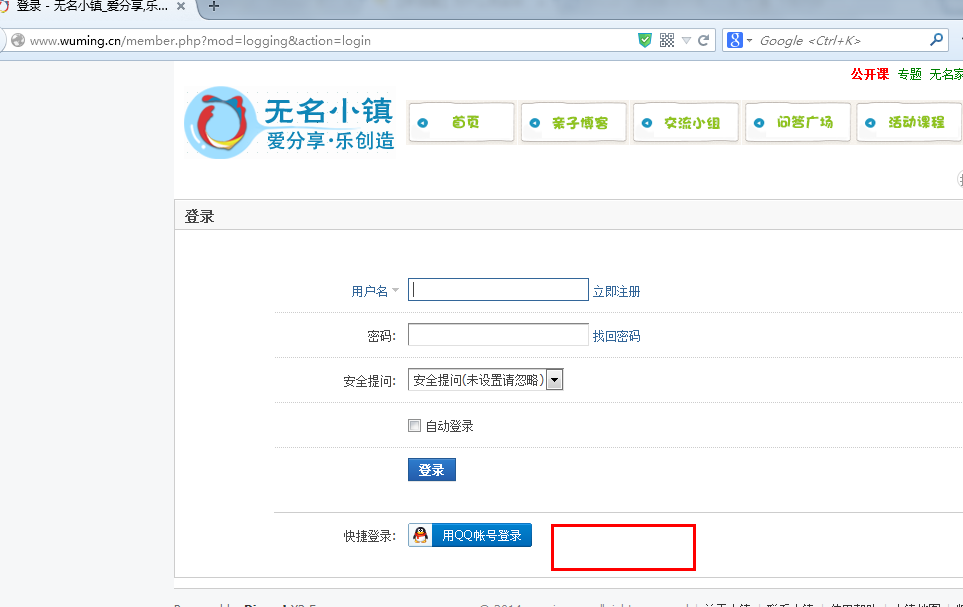Open the 专题 link
Screen dimensions: 963x607
pos(910,74)
